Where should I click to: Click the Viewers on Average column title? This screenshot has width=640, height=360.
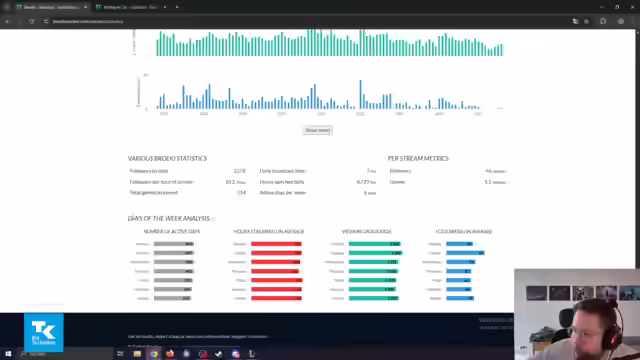click(x=367, y=231)
